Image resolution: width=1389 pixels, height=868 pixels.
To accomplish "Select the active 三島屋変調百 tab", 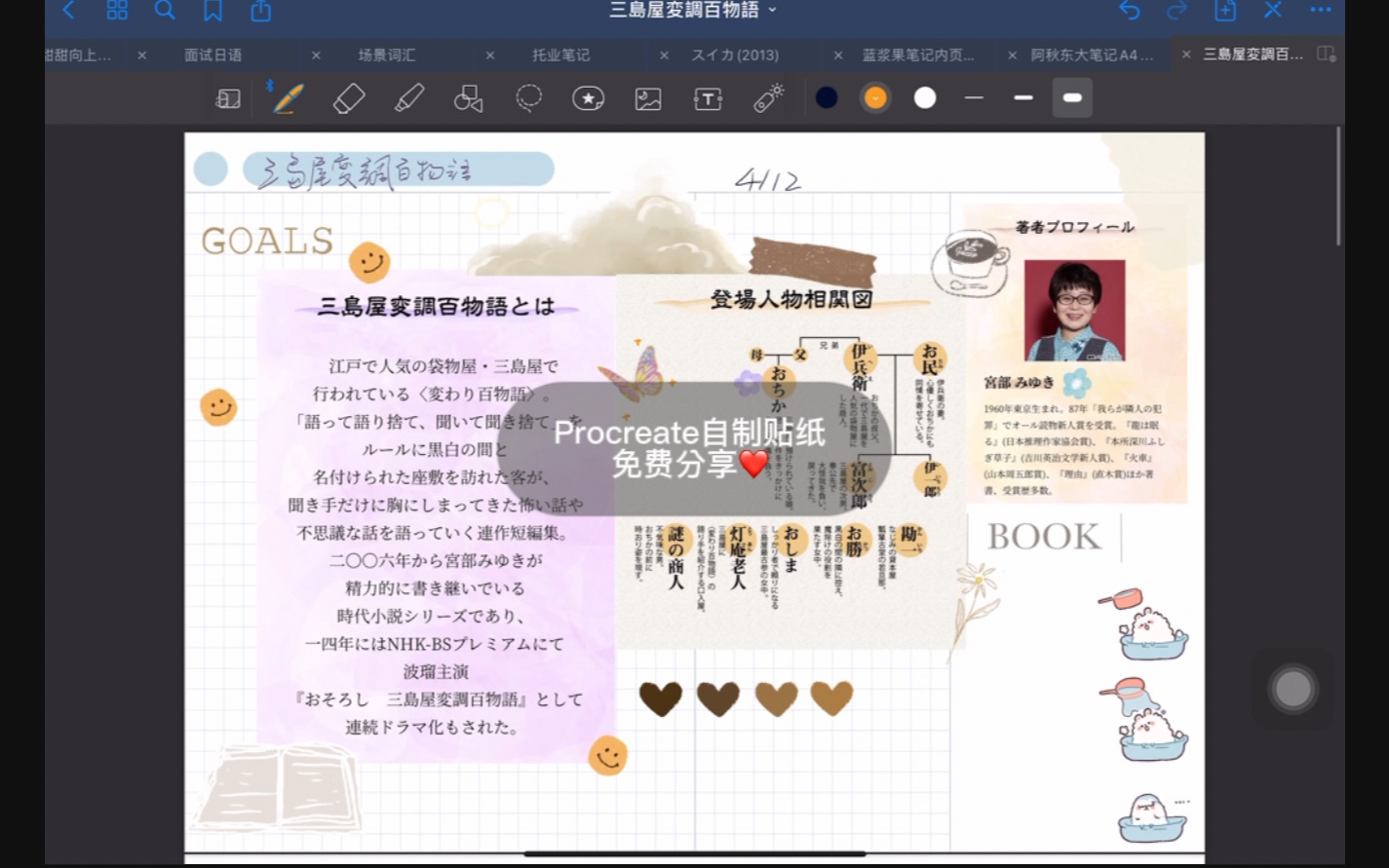I will 1253,55.
